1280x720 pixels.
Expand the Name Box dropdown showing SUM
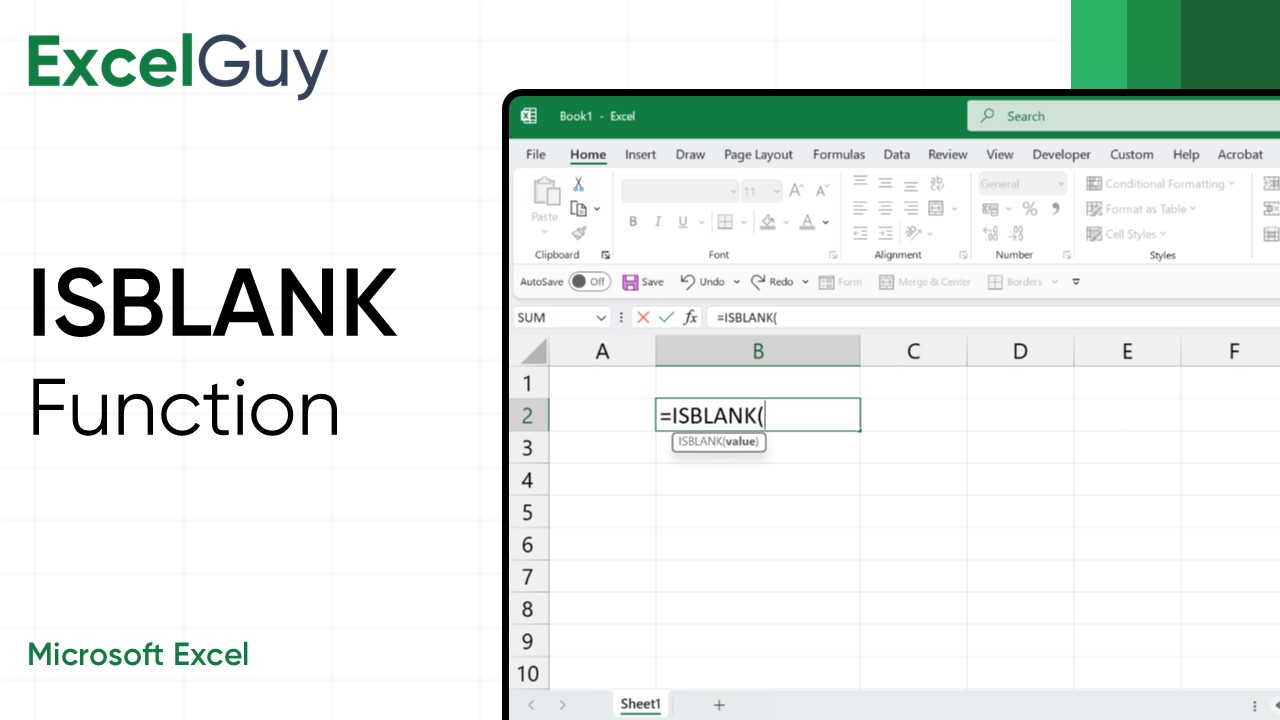(601, 318)
